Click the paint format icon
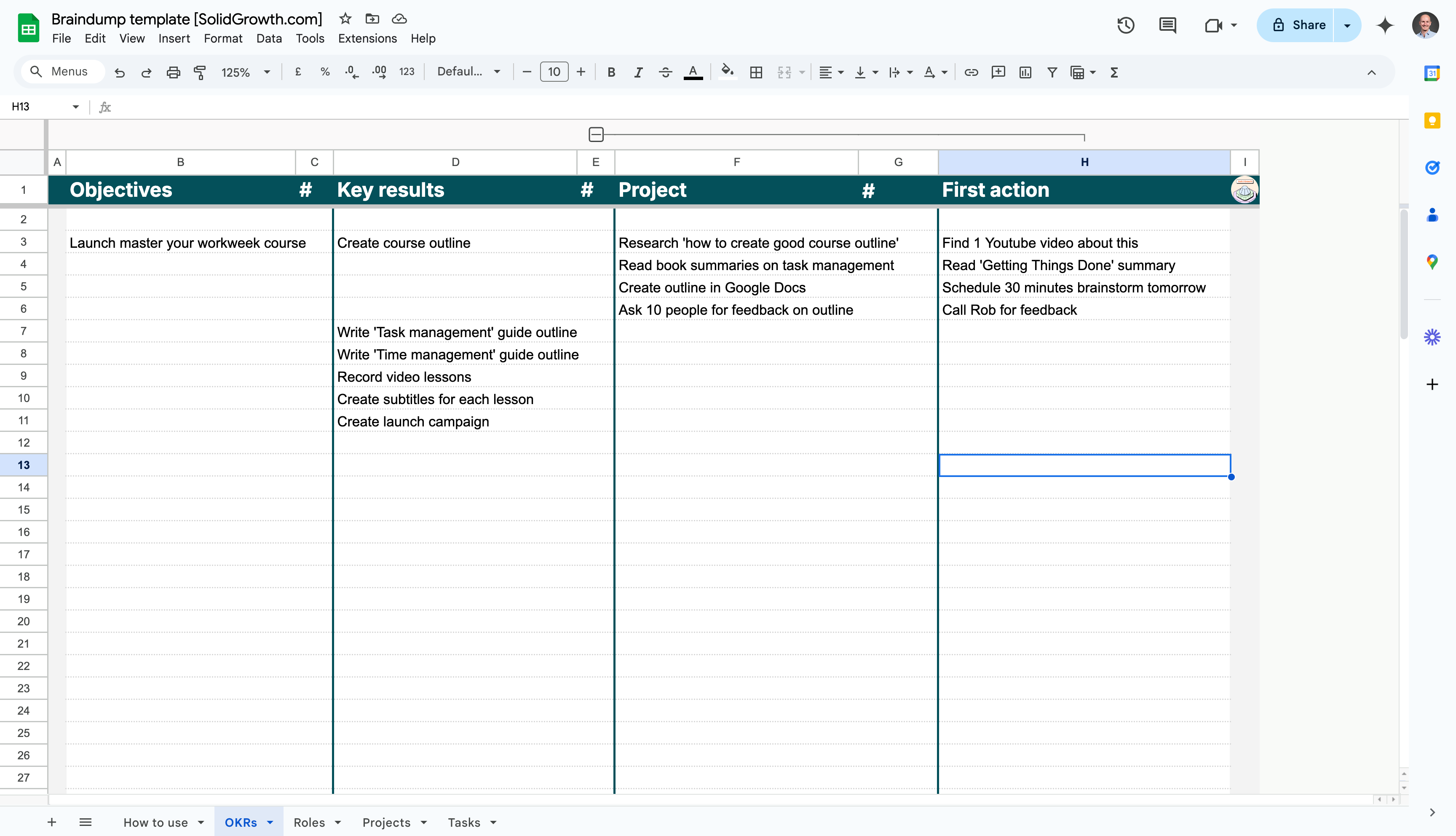Screen dimensions: 1456x836 [x=200, y=72]
